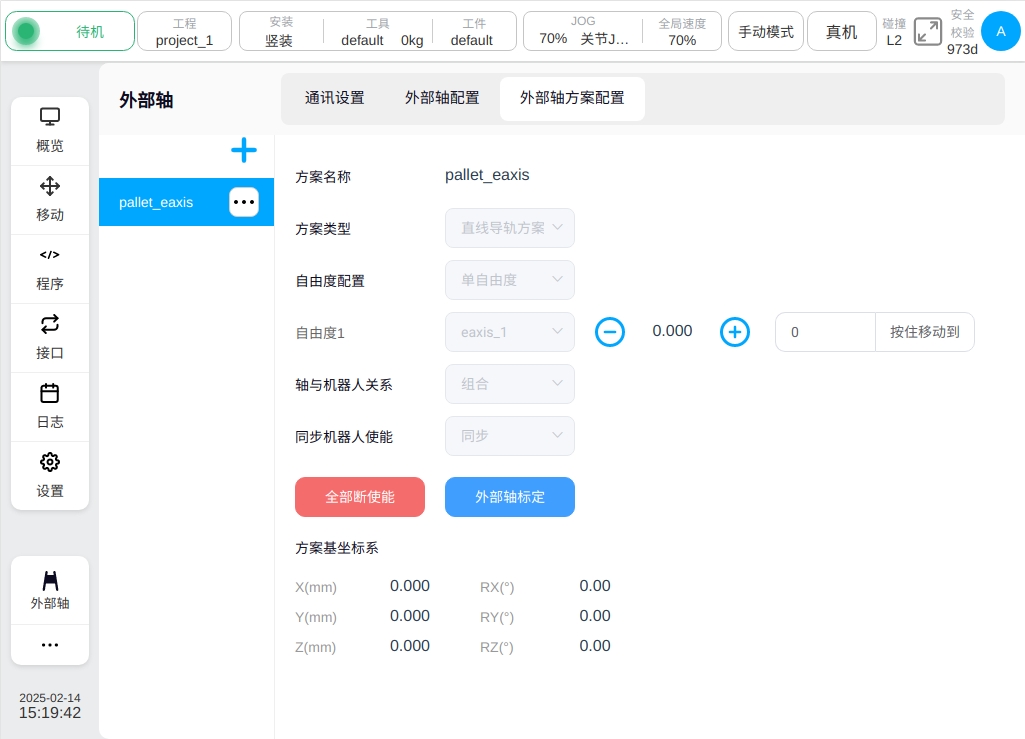
Task: Go to the 移动 move panel
Action: (x=50, y=200)
